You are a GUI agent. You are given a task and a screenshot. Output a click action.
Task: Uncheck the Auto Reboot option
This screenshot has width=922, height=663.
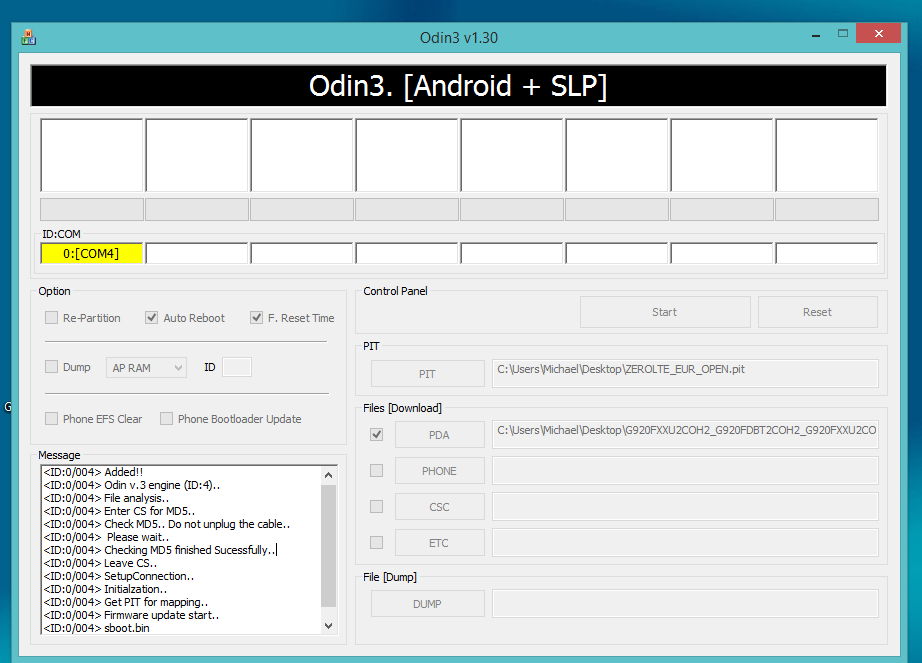tap(152, 318)
